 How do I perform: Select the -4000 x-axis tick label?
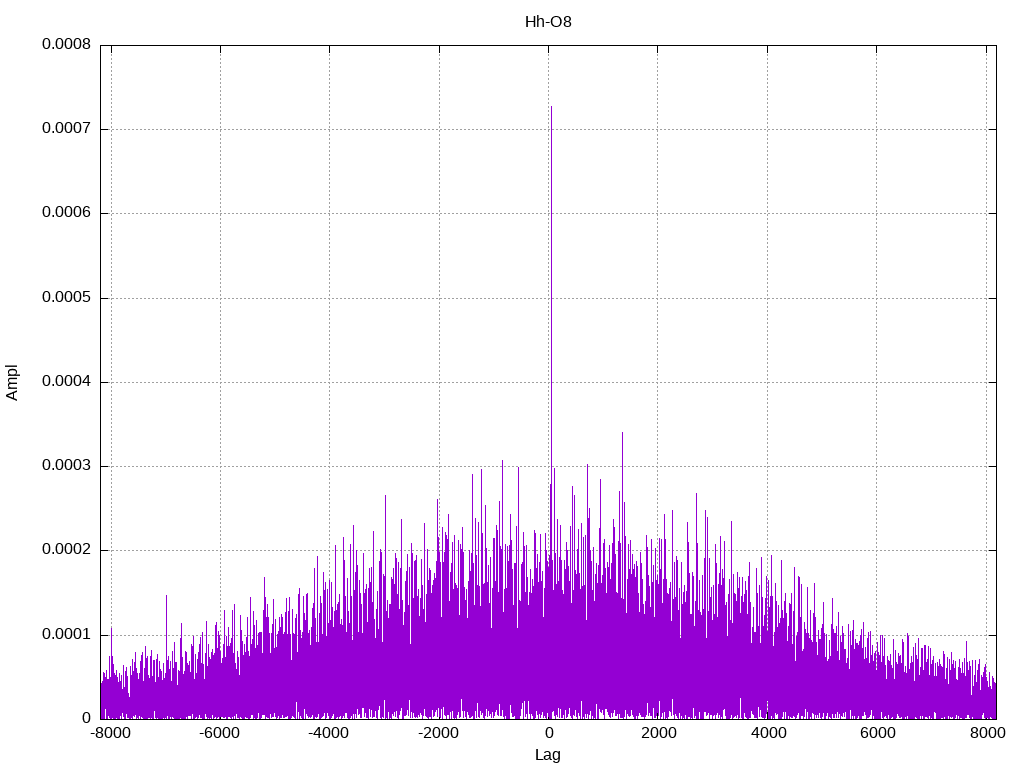tap(328, 733)
